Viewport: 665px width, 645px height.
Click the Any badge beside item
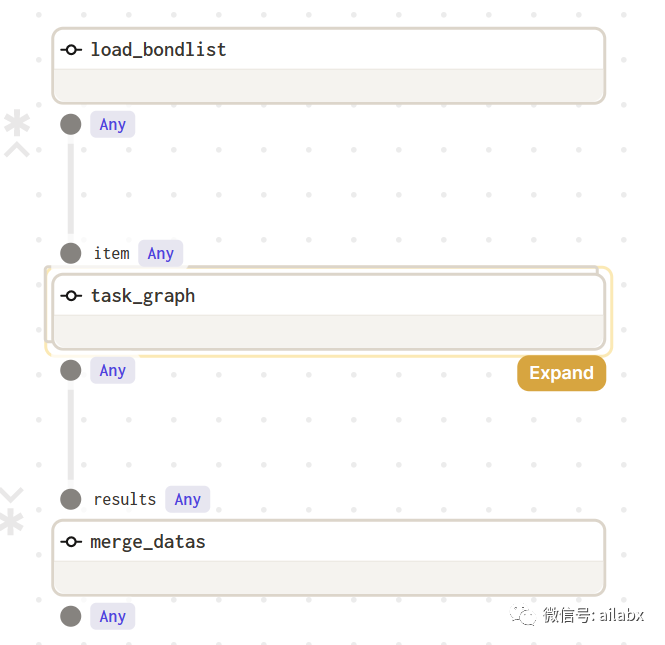pyautogui.click(x=160, y=254)
